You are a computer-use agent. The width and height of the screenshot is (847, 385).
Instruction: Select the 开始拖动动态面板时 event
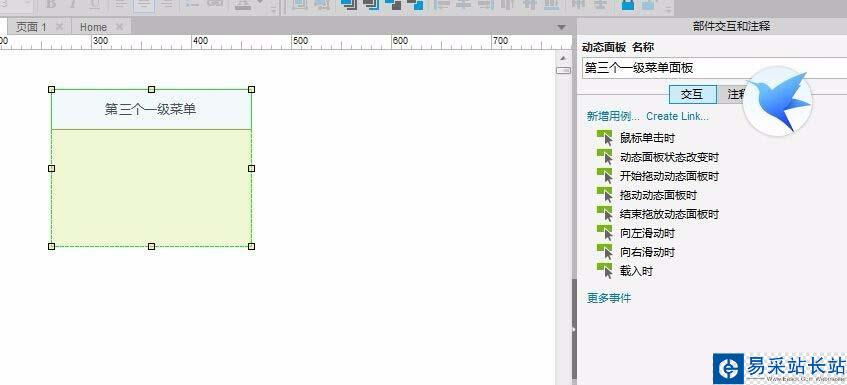(669, 176)
